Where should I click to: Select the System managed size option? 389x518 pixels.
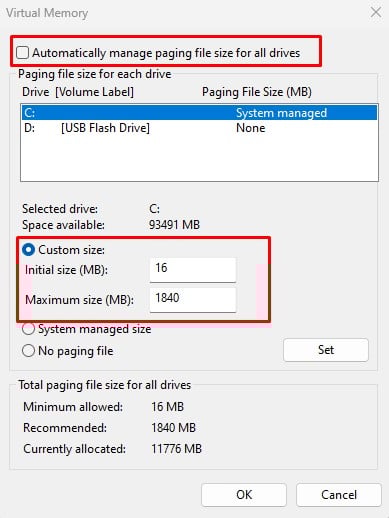tap(28, 329)
